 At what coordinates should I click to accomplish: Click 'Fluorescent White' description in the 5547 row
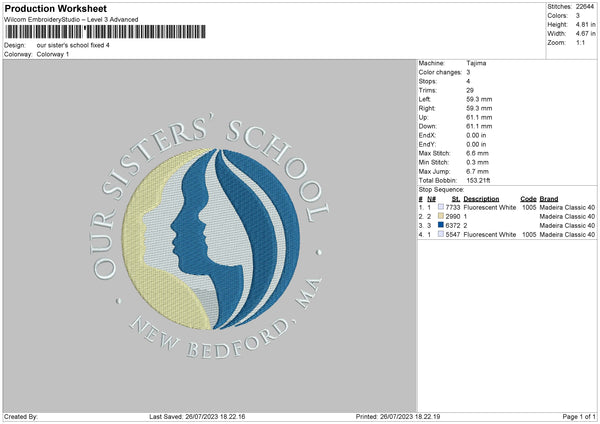pos(489,235)
